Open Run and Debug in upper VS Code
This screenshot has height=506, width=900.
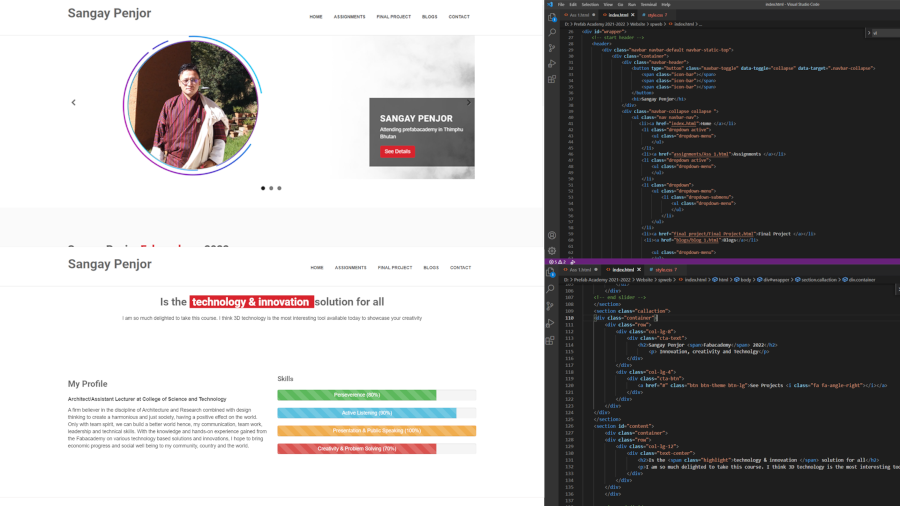click(552, 64)
